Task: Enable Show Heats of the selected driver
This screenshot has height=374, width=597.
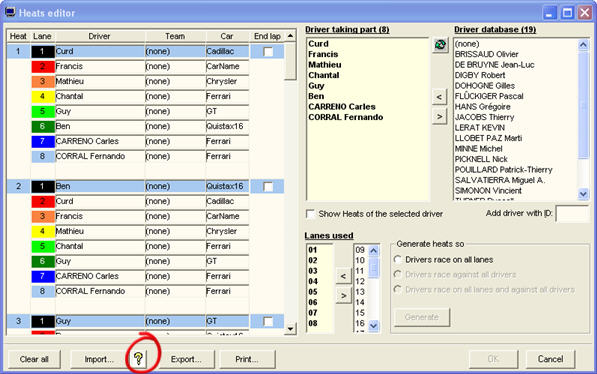Action: (311, 214)
